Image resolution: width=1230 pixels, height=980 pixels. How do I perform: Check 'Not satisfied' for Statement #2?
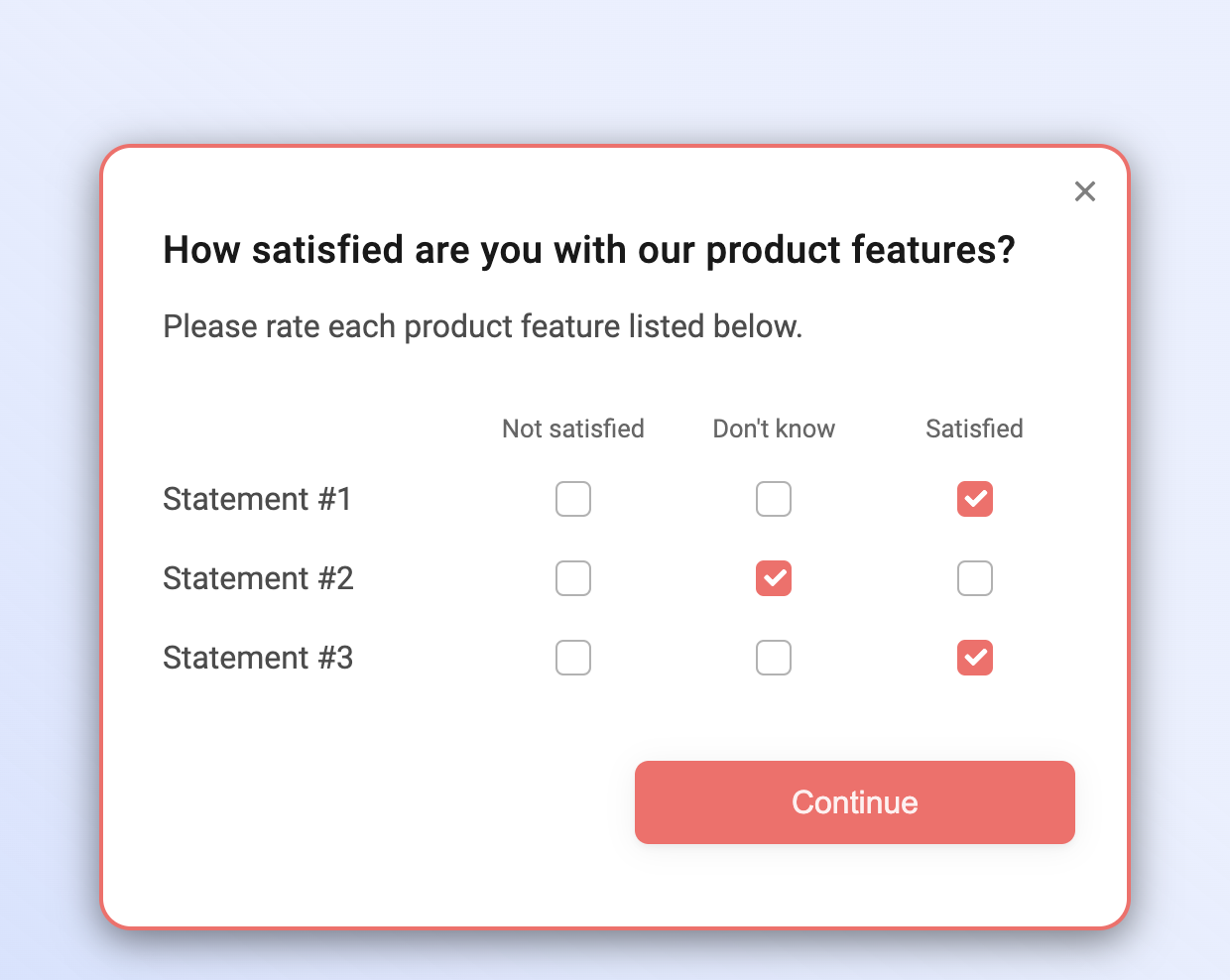click(x=573, y=578)
